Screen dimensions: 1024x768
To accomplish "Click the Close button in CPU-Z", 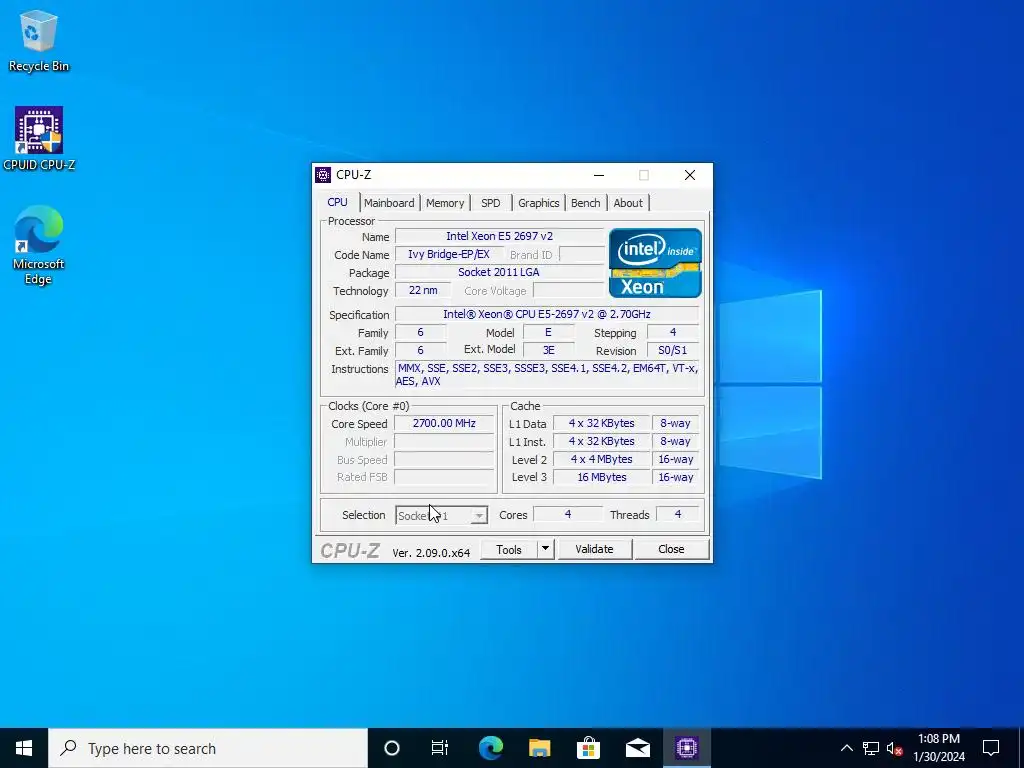I will (x=671, y=549).
